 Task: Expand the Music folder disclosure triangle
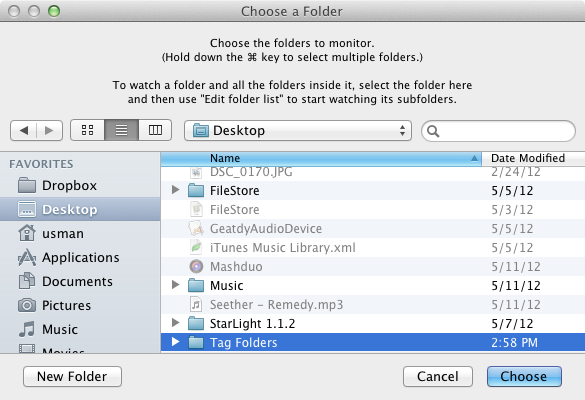coord(175,285)
